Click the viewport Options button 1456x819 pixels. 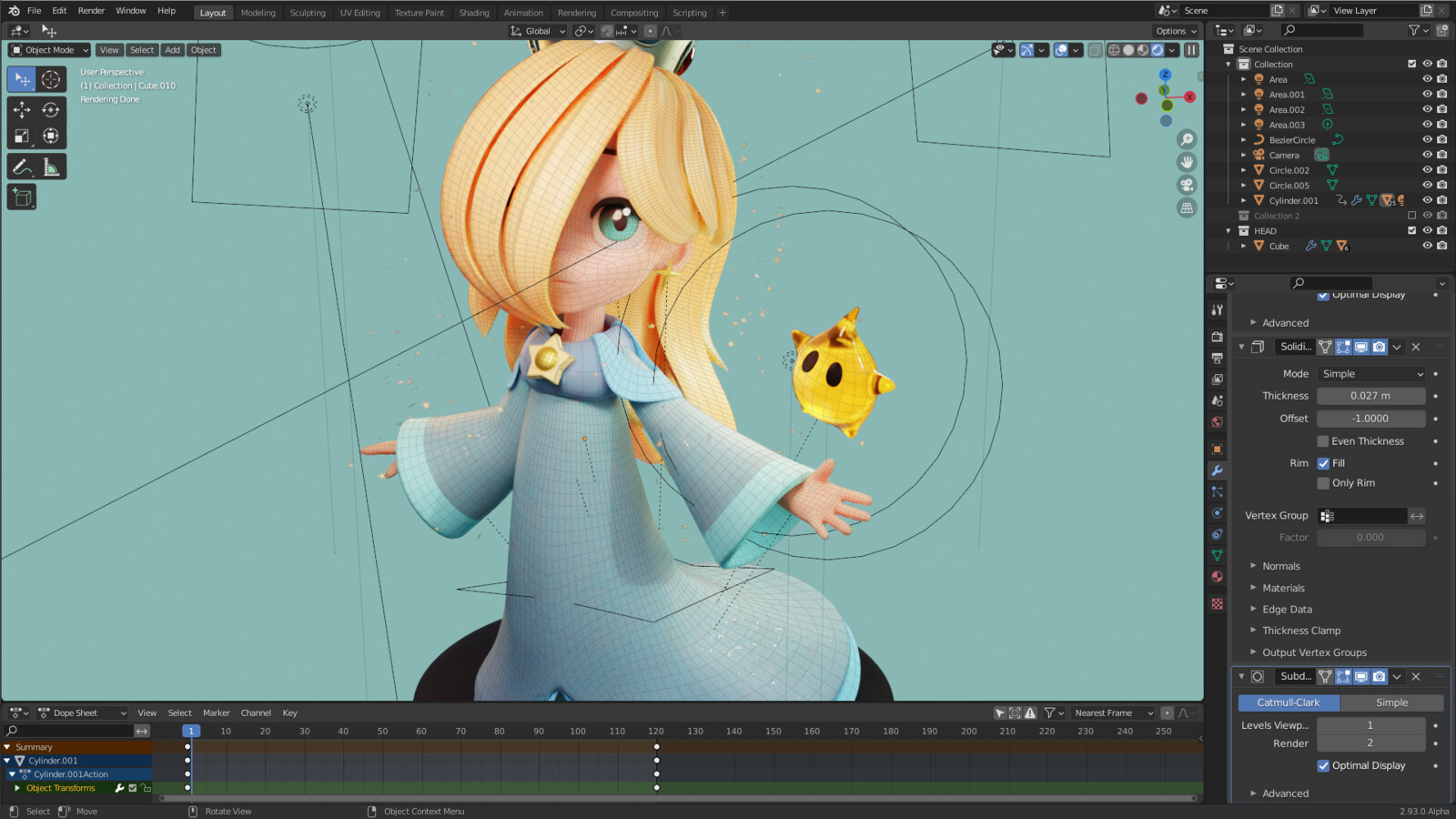(1176, 31)
